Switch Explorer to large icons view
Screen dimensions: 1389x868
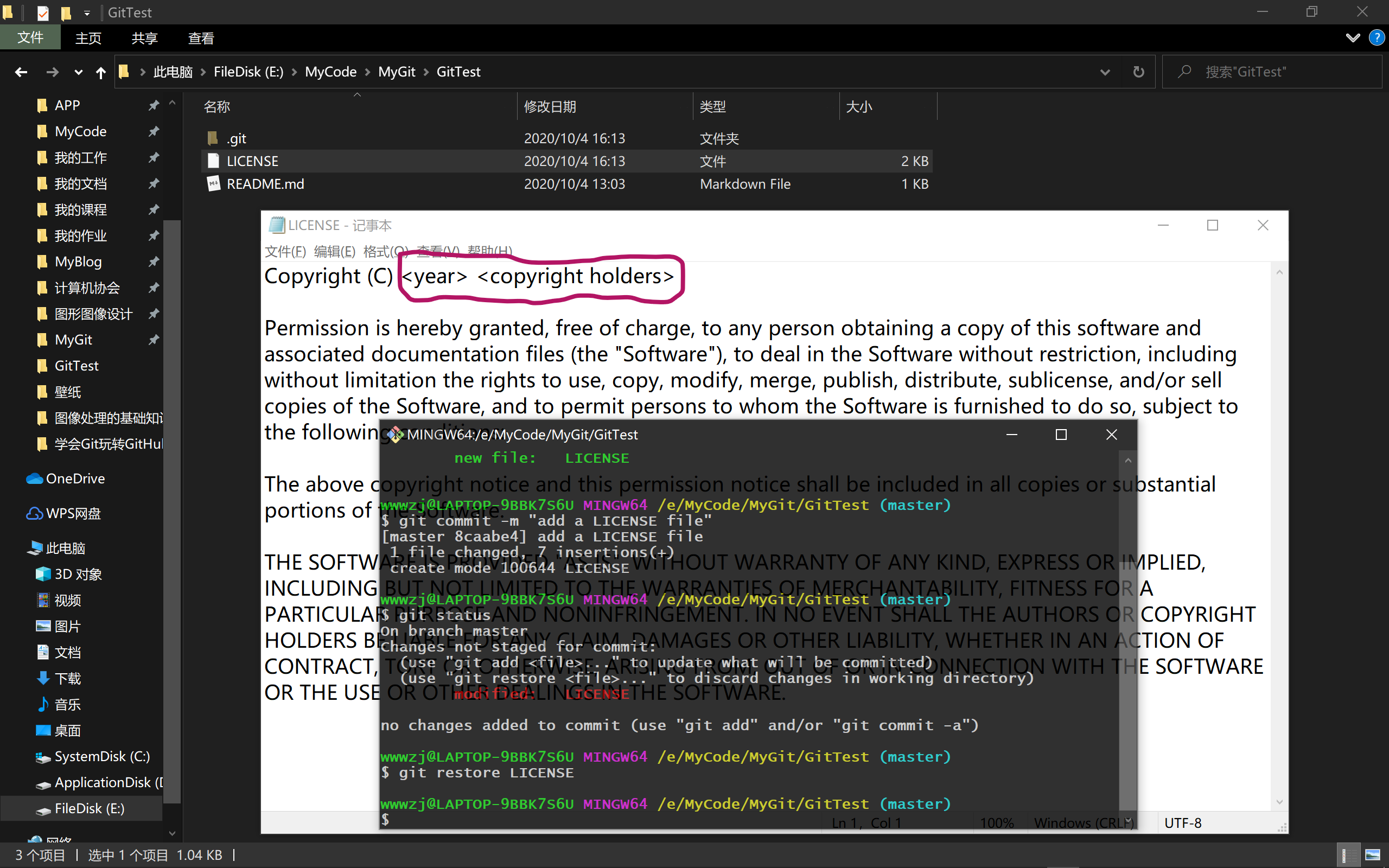(1373, 856)
